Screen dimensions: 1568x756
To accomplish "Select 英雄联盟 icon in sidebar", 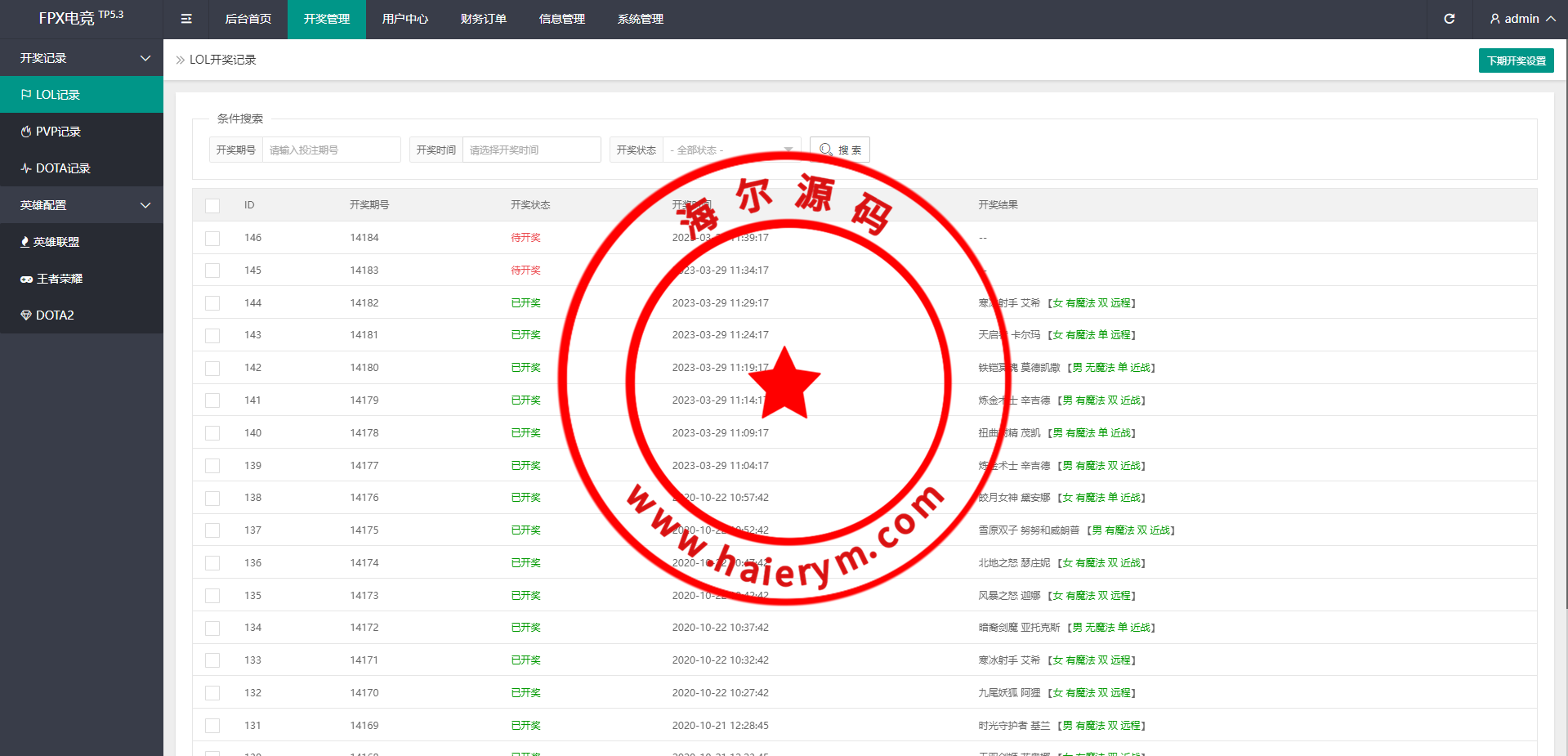I will click(x=25, y=242).
